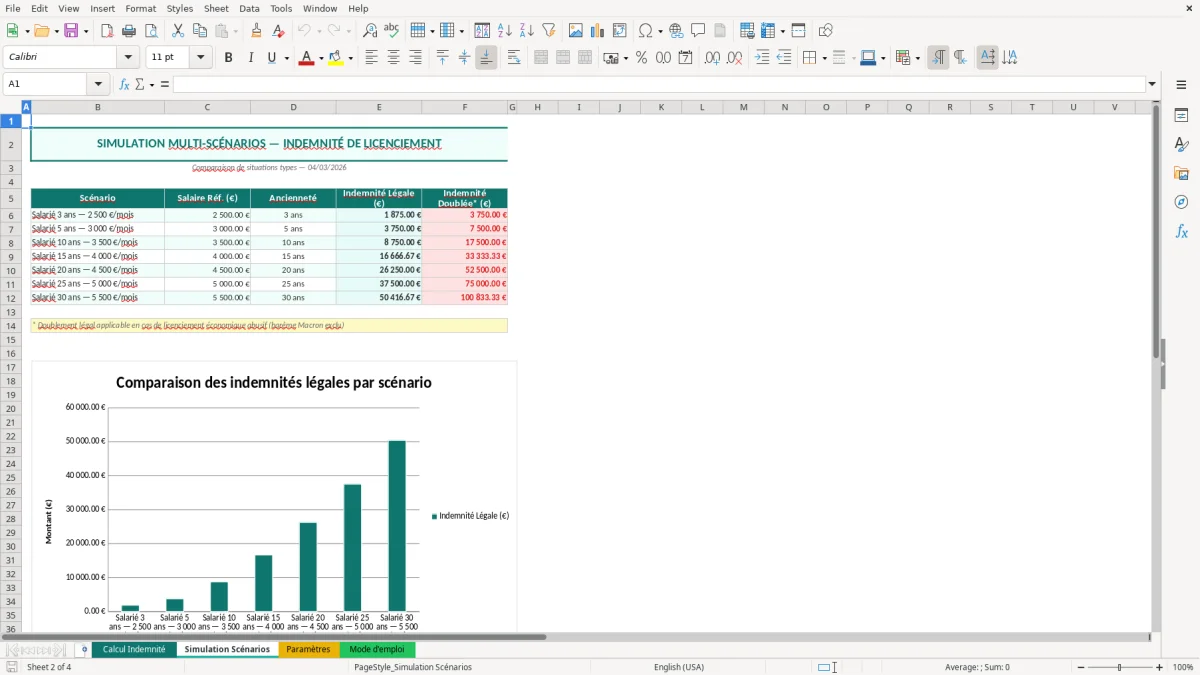Viewport: 1200px width, 675px height.
Task: Click Delete Decimal Place icon
Action: pyautogui.click(x=734, y=58)
